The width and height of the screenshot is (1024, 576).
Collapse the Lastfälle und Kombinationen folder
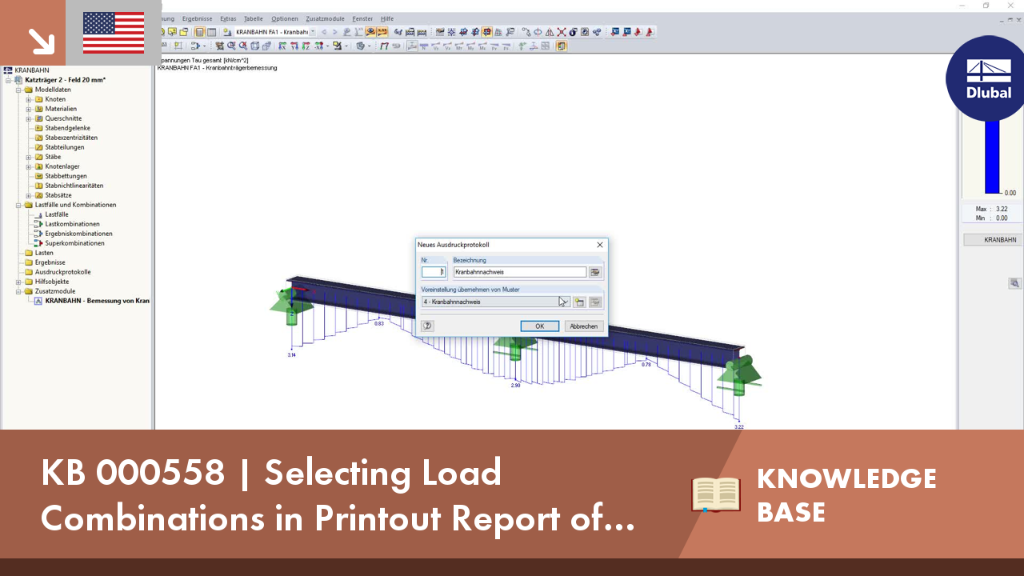point(18,205)
